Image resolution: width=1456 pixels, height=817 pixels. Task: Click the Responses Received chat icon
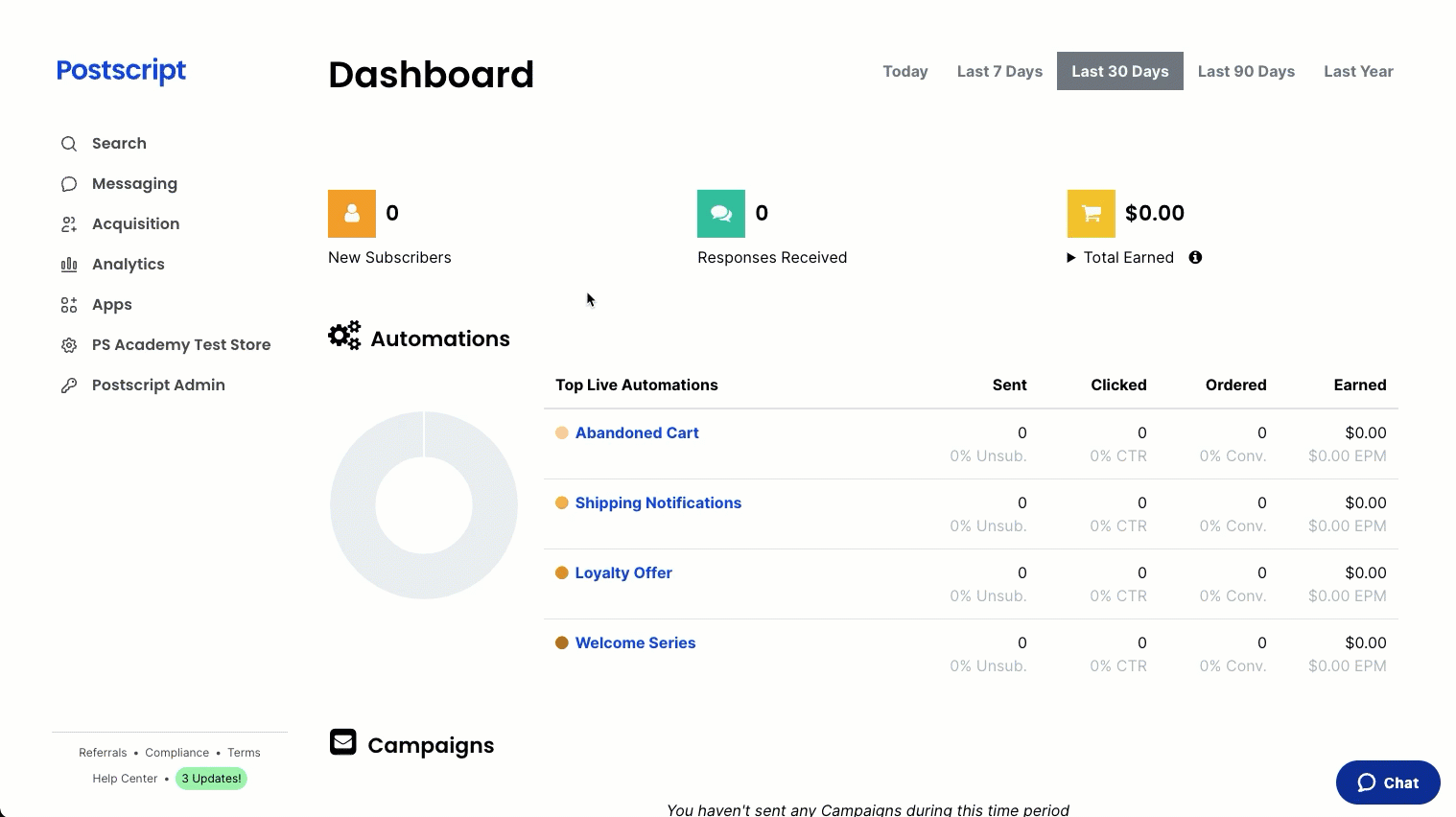click(720, 213)
